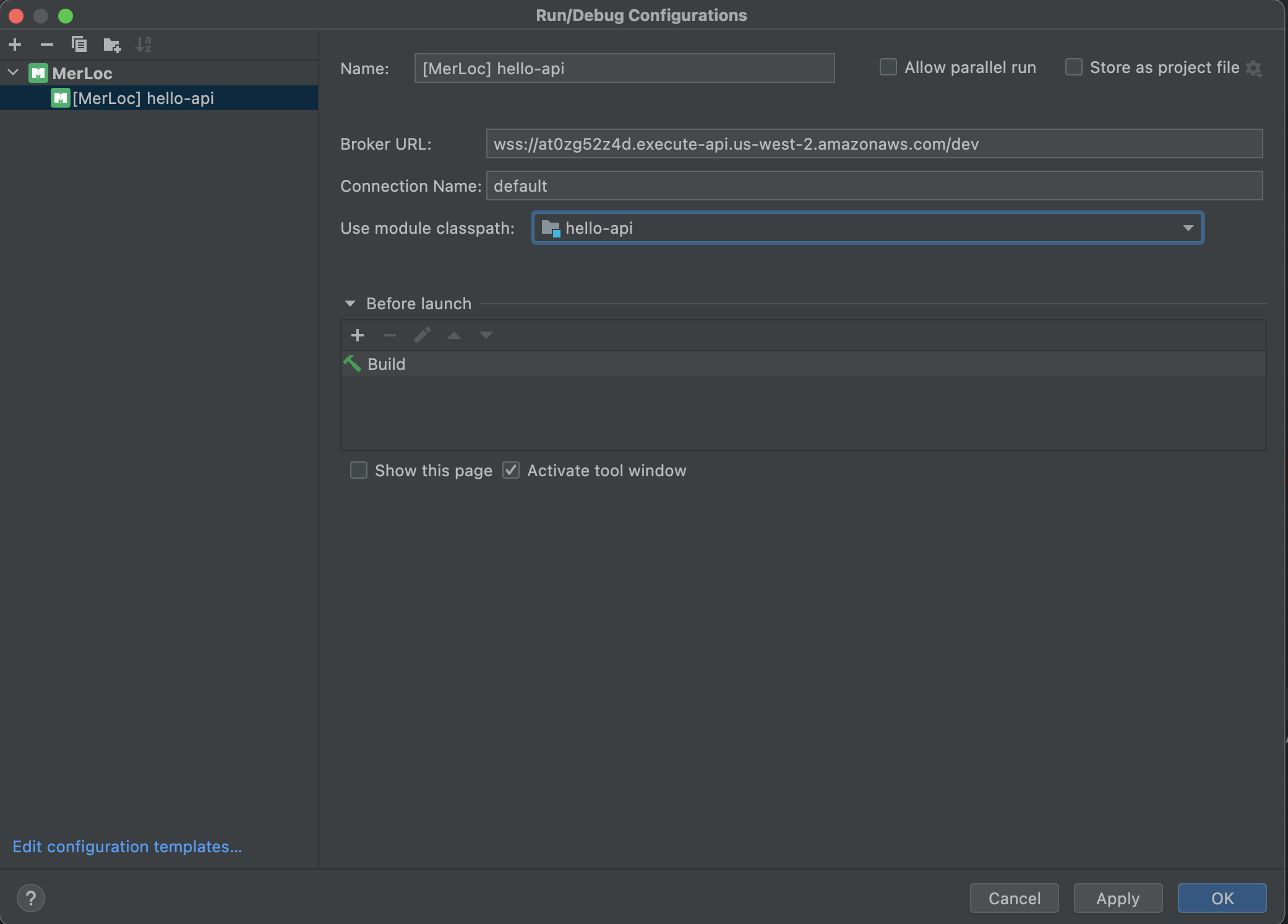Open the help question mark button
Viewport: 1288px width, 924px height.
pos(31,898)
